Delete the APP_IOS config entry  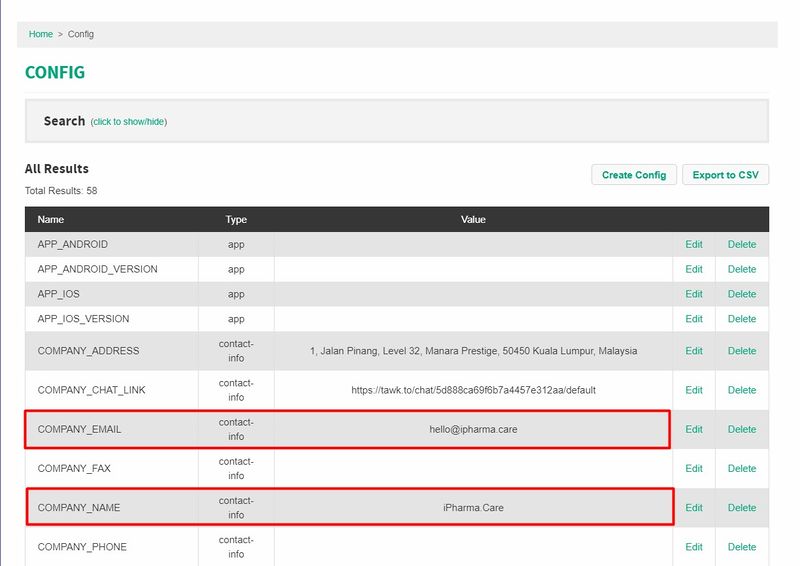(x=742, y=294)
